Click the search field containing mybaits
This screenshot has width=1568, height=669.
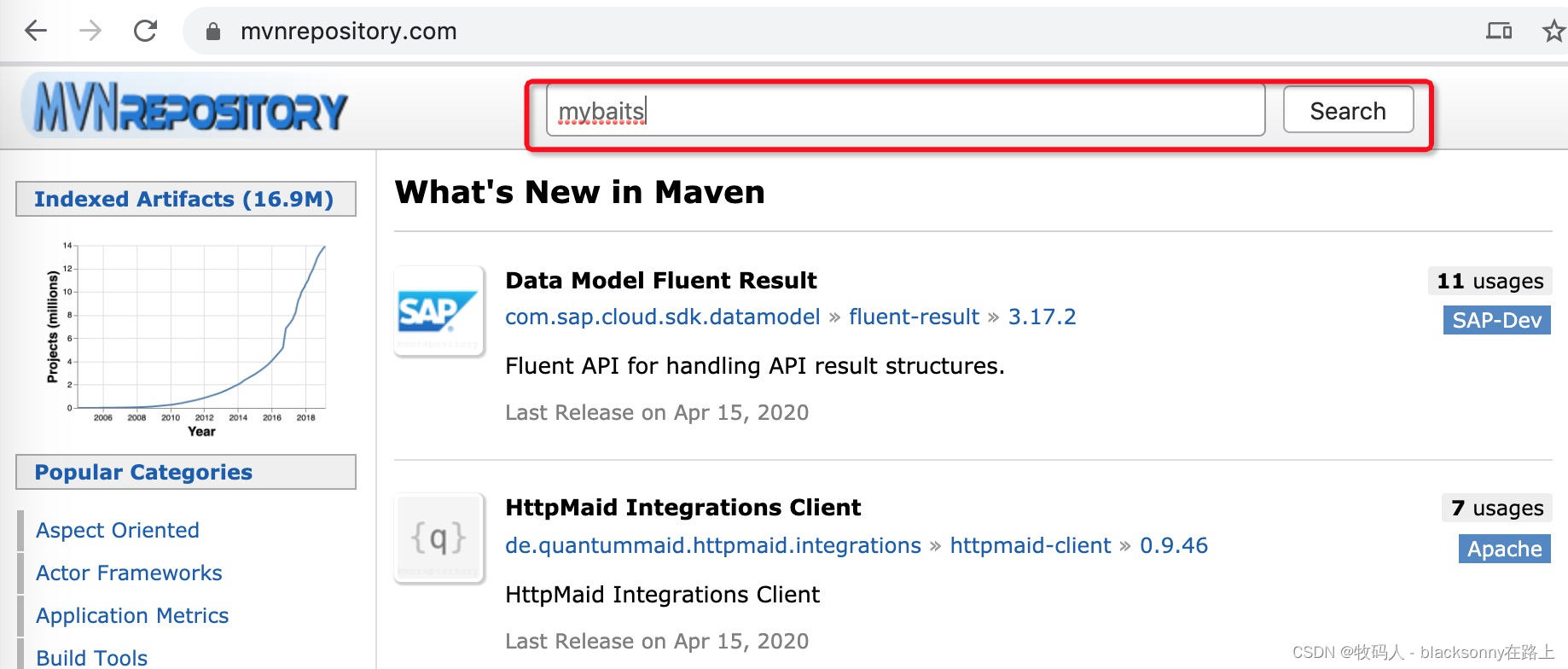905,110
